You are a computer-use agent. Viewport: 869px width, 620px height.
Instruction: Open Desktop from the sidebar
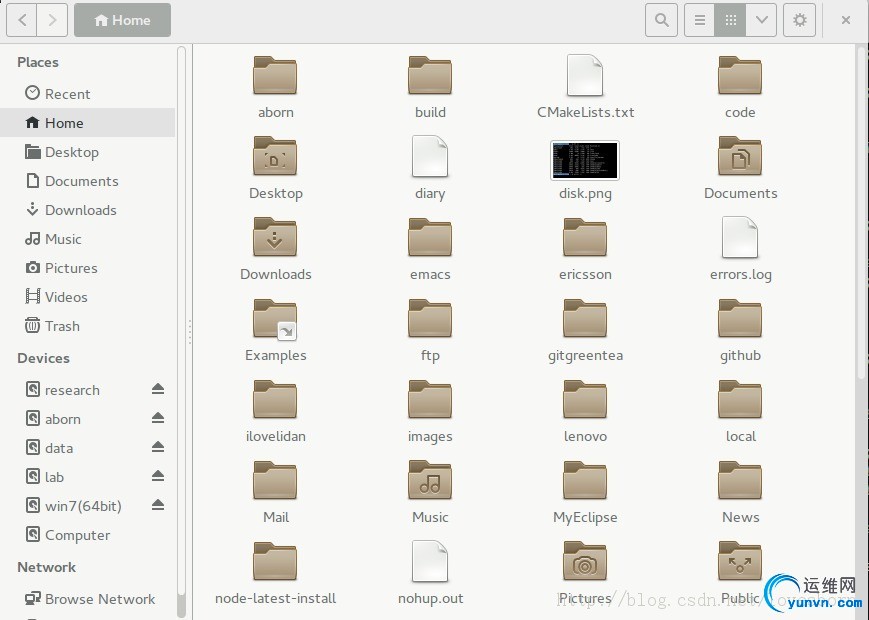[x=88, y=152]
